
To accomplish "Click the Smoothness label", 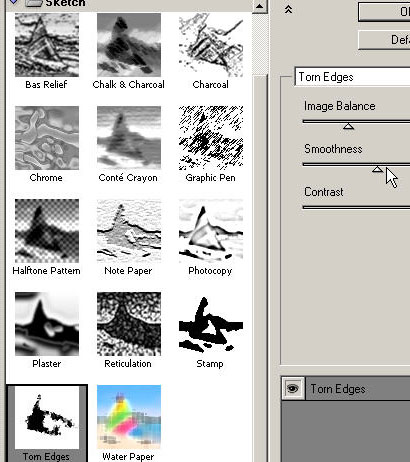I will (x=333, y=149).
